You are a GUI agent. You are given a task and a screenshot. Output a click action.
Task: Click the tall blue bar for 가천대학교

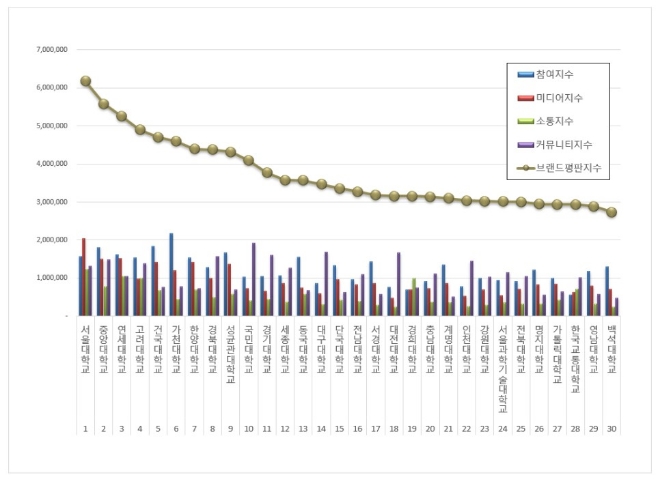tap(171, 274)
